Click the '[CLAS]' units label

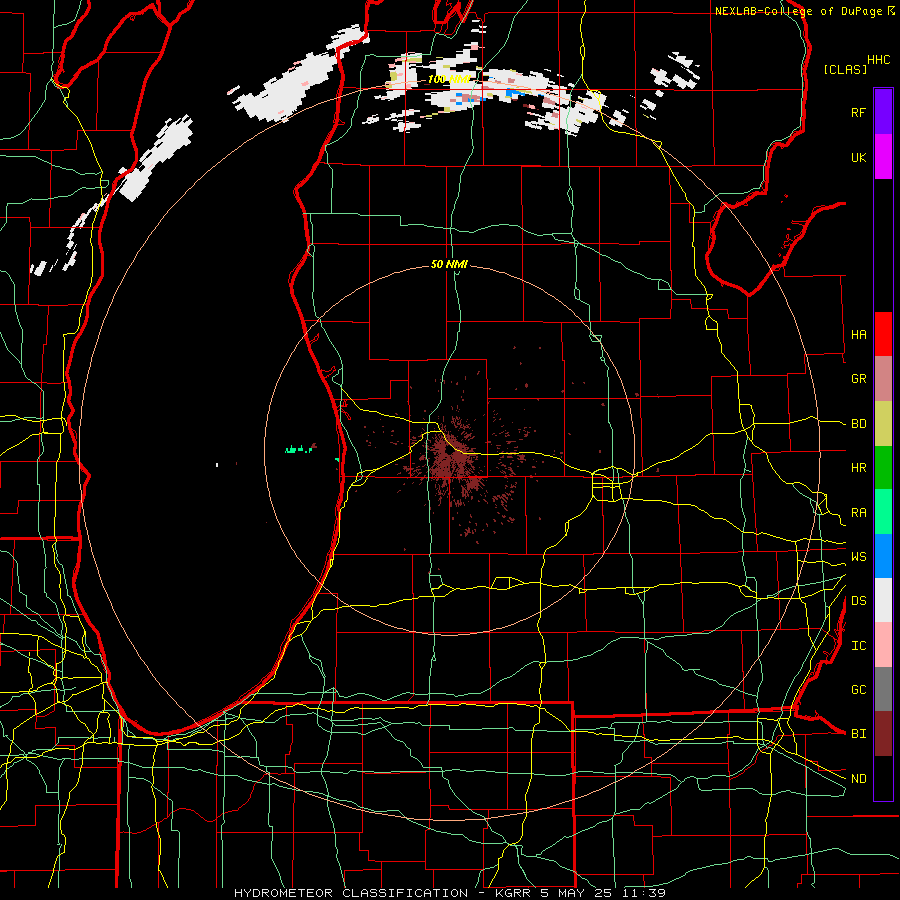coord(845,69)
